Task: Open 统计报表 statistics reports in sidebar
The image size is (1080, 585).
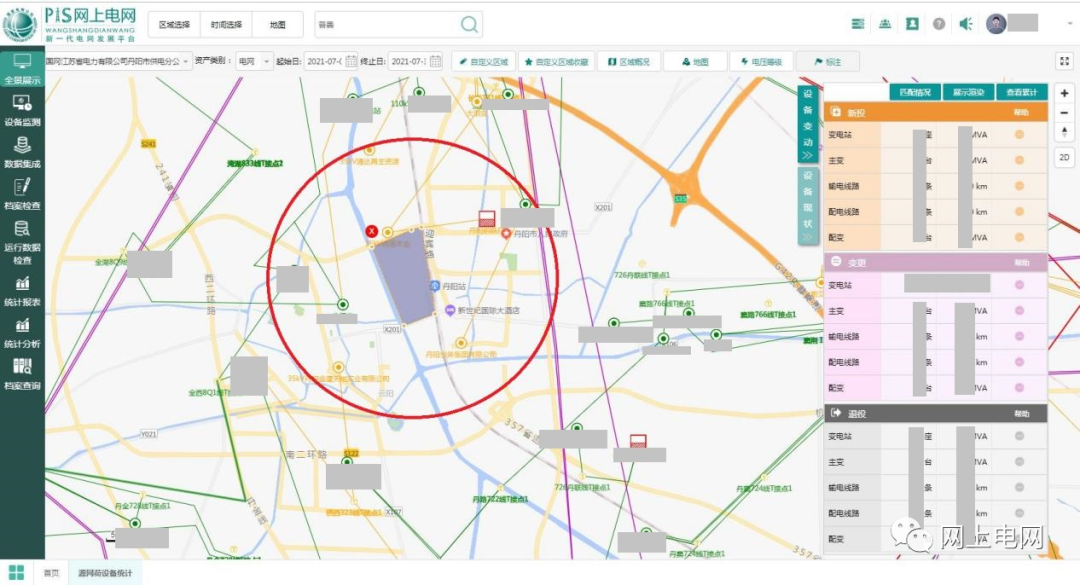Action: point(22,291)
